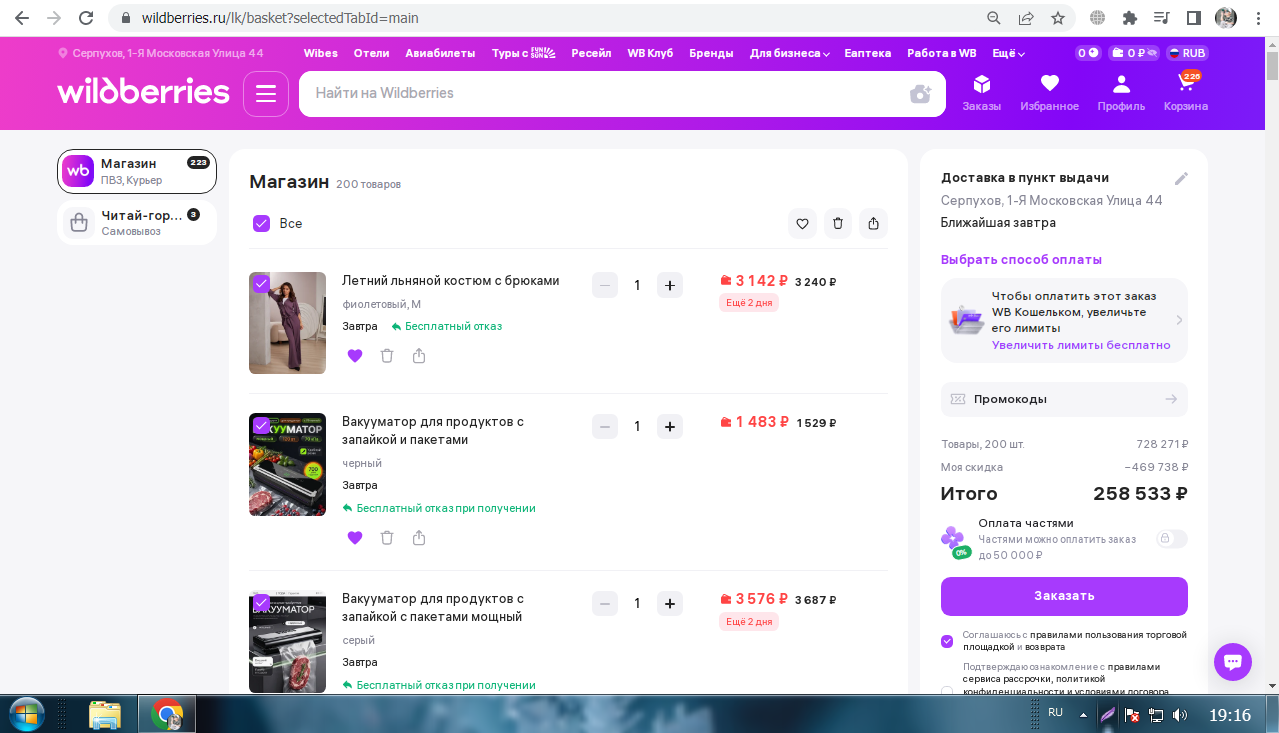Open Заказы orders icon
This screenshot has width=1279, height=733.
(x=981, y=93)
